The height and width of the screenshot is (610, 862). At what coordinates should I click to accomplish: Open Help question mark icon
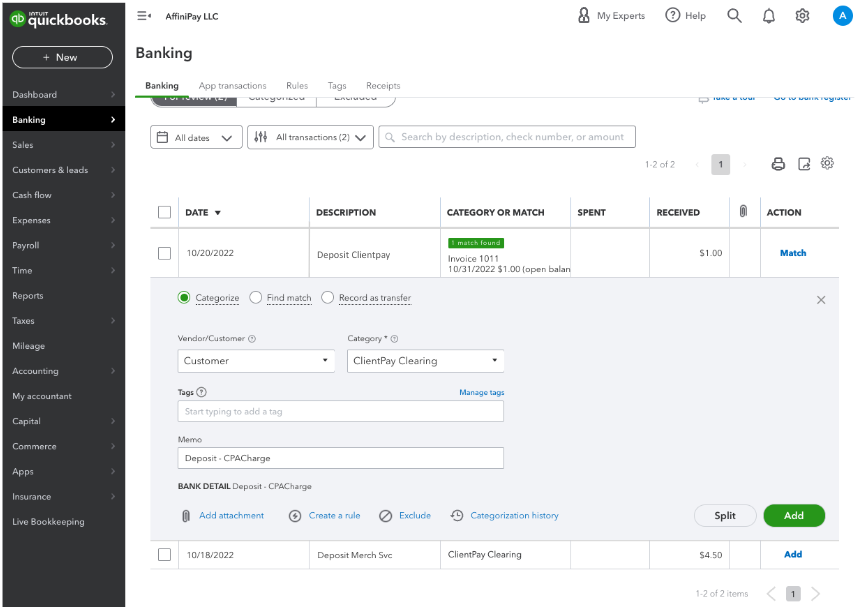click(672, 15)
